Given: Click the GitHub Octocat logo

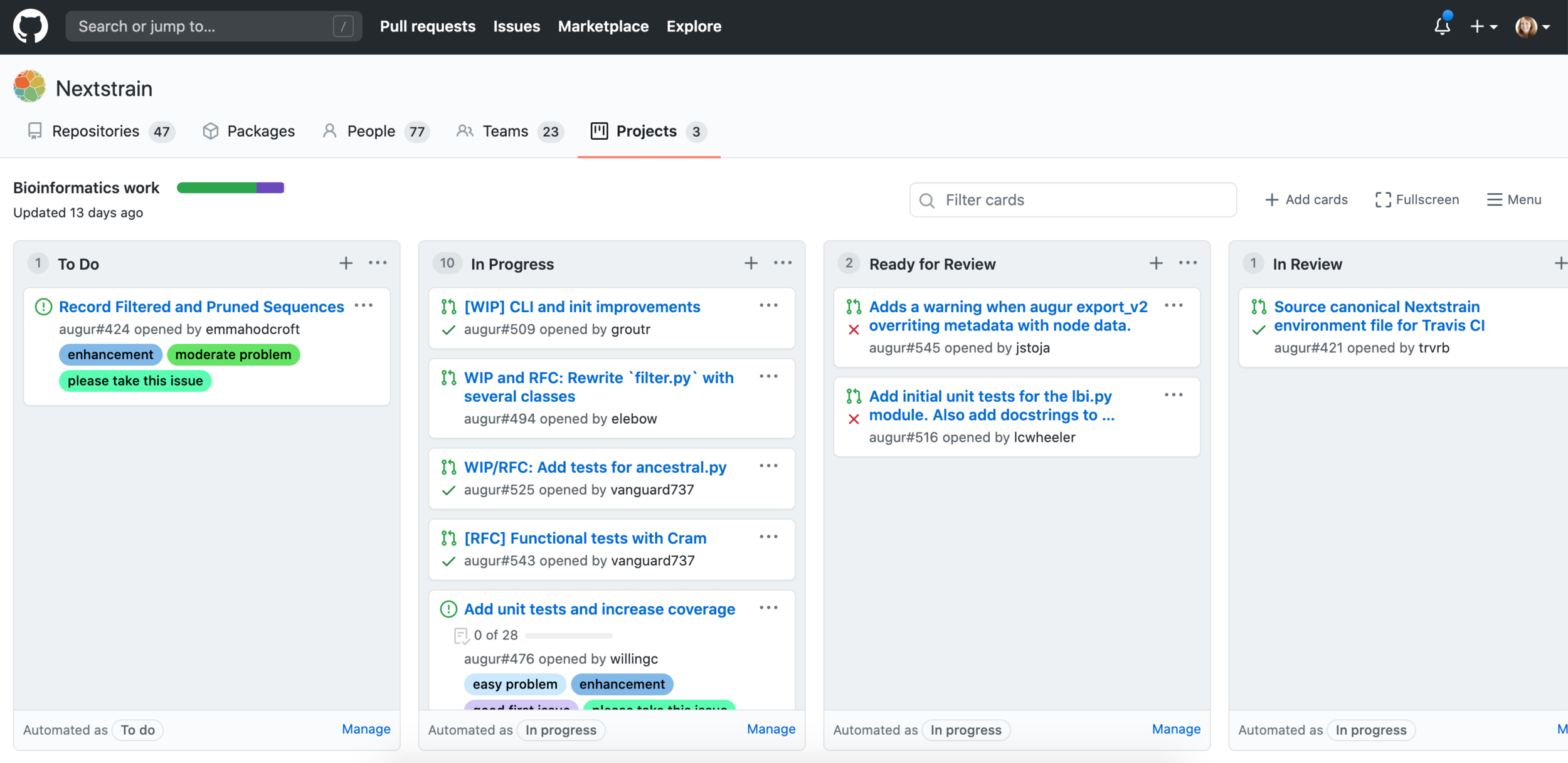Looking at the screenshot, I should (30, 26).
